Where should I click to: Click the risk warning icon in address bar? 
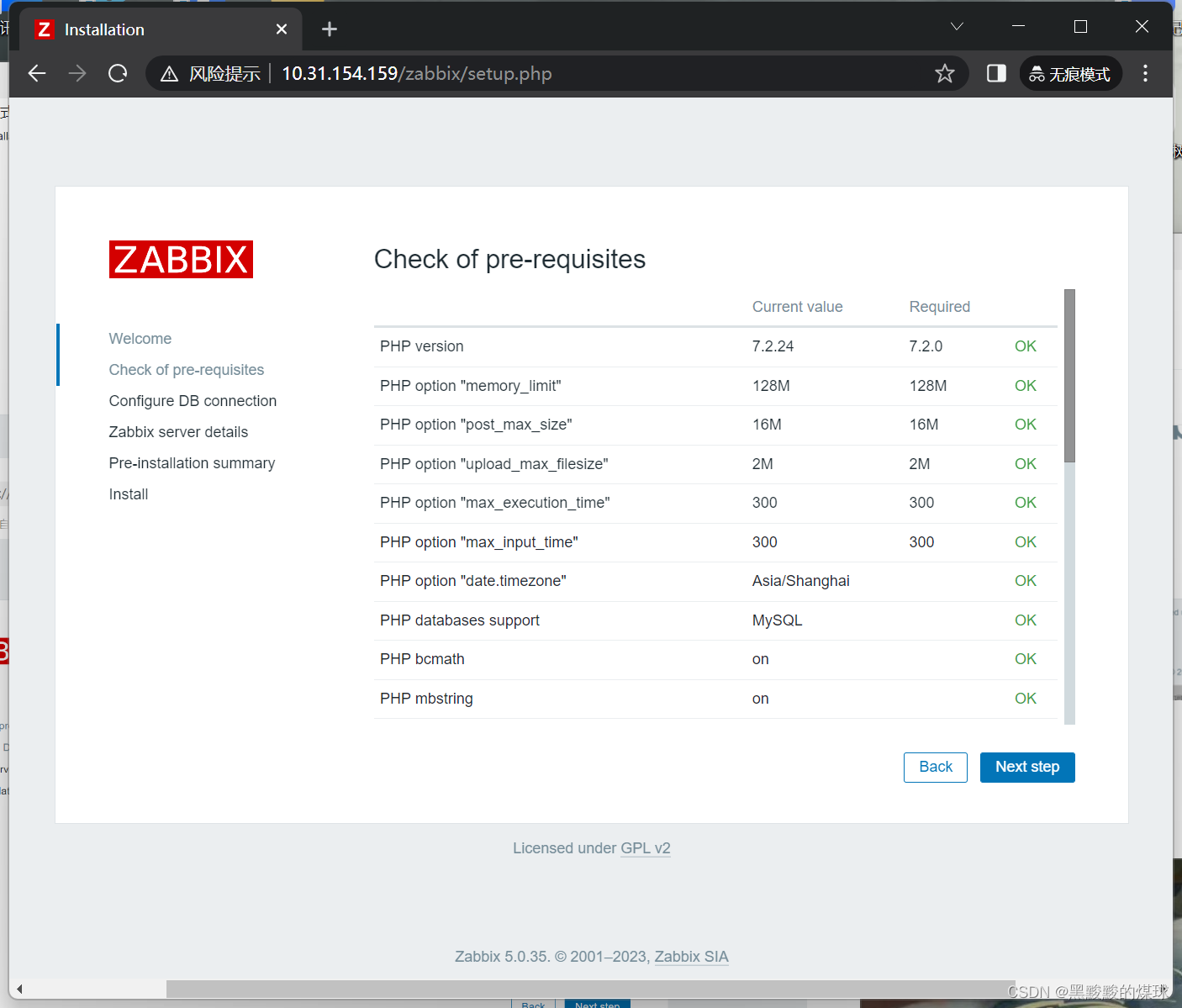(169, 73)
